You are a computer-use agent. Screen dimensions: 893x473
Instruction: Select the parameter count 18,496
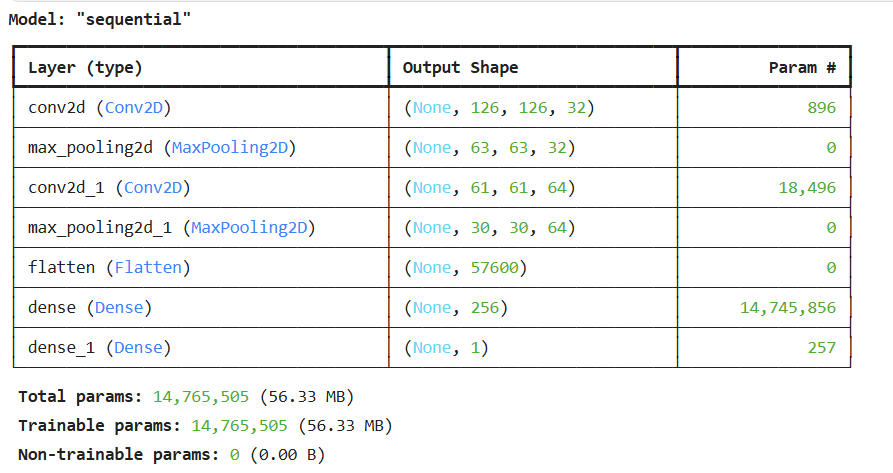coord(807,188)
